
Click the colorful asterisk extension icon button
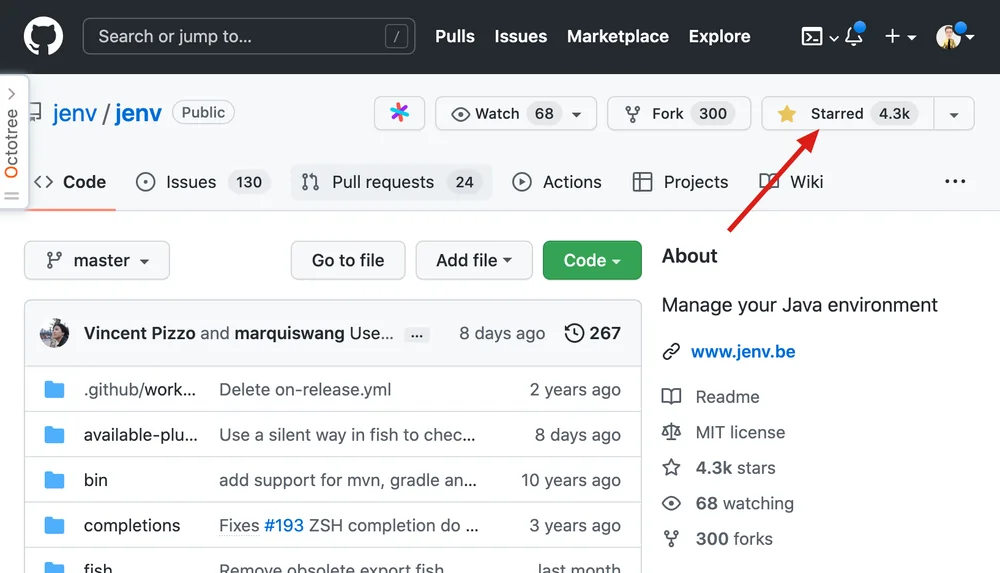pyautogui.click(x=399, y=113)
